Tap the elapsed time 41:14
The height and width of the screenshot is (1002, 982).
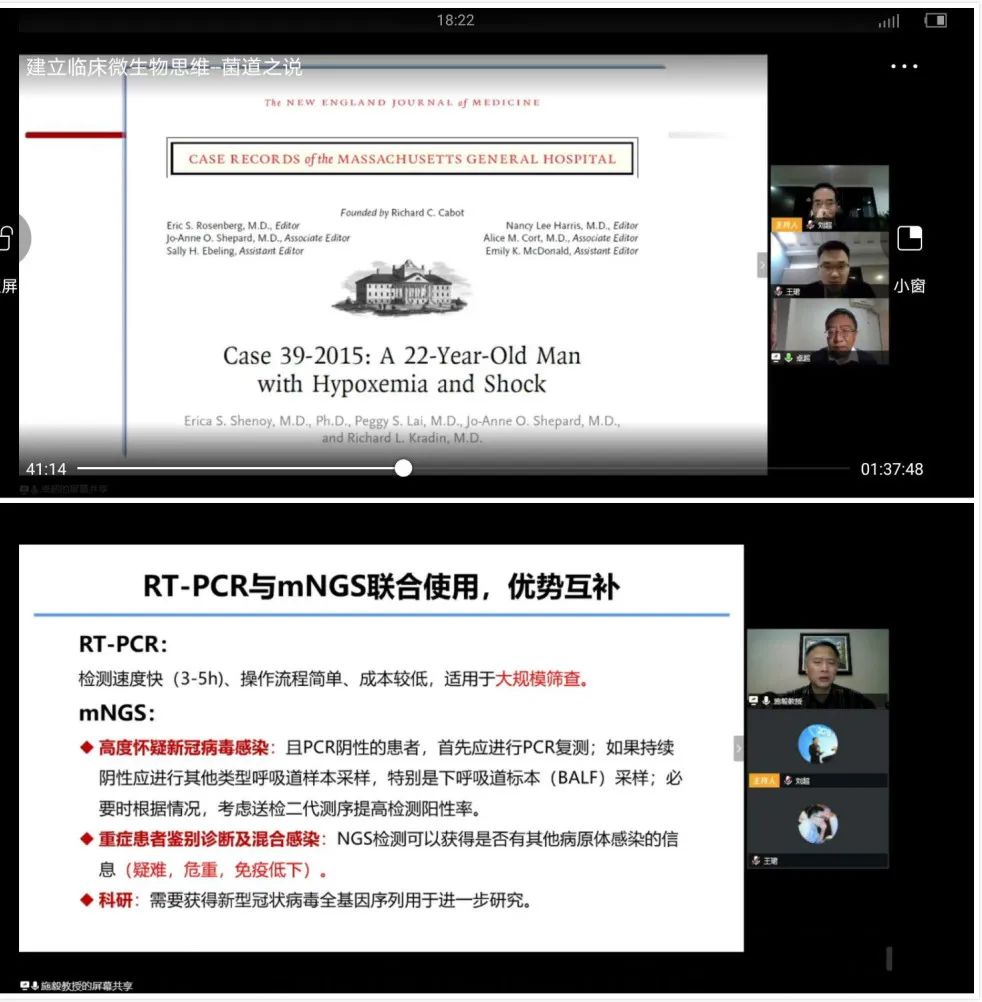pos(46,469)
